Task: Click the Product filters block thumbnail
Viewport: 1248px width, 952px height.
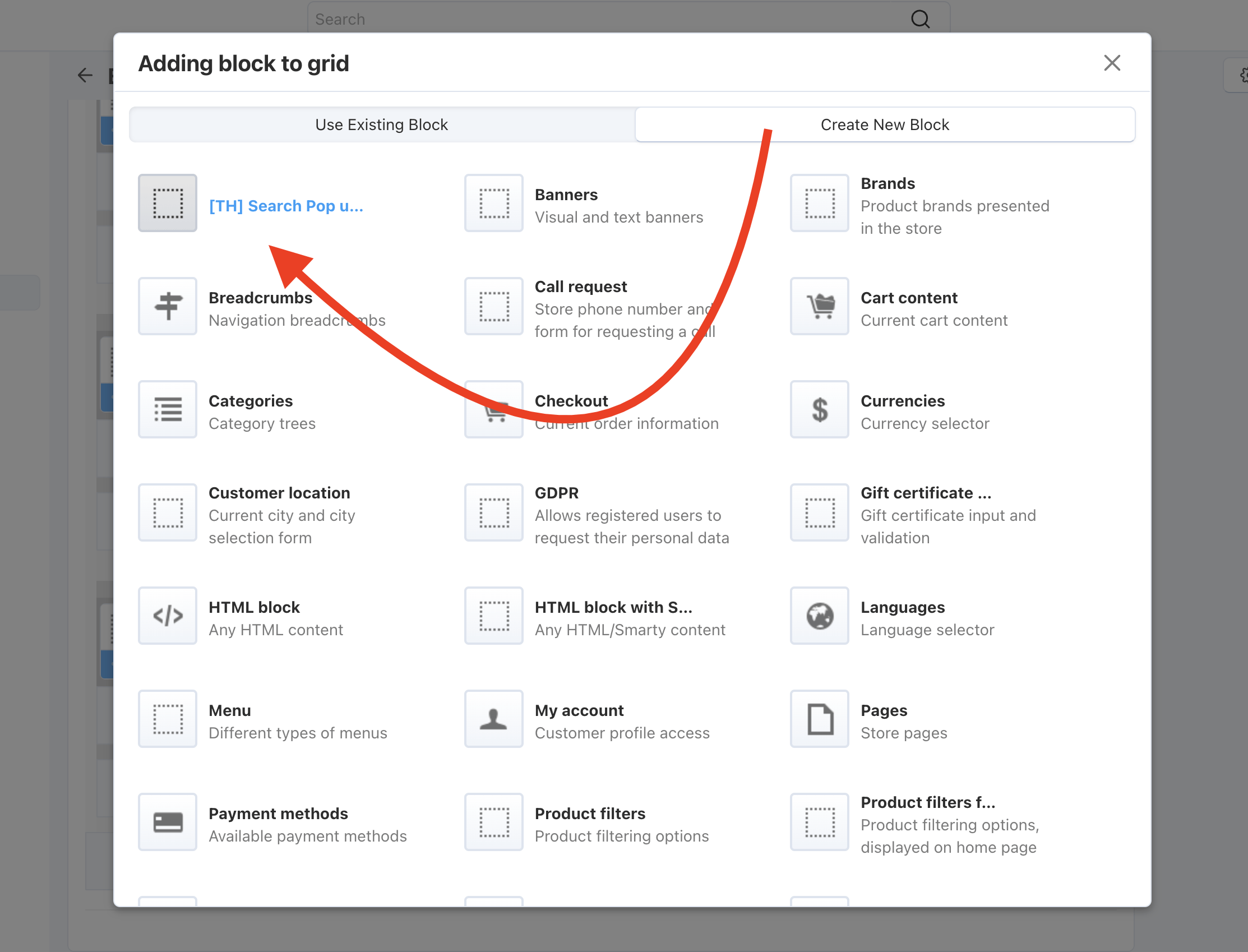Action: coord(493,822)
